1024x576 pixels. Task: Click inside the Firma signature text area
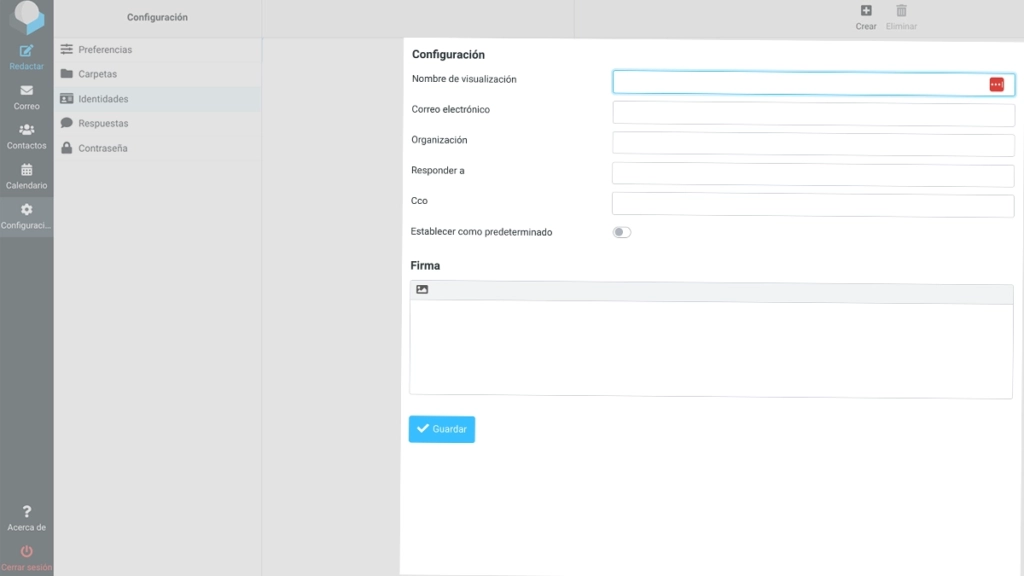(711, 349)
